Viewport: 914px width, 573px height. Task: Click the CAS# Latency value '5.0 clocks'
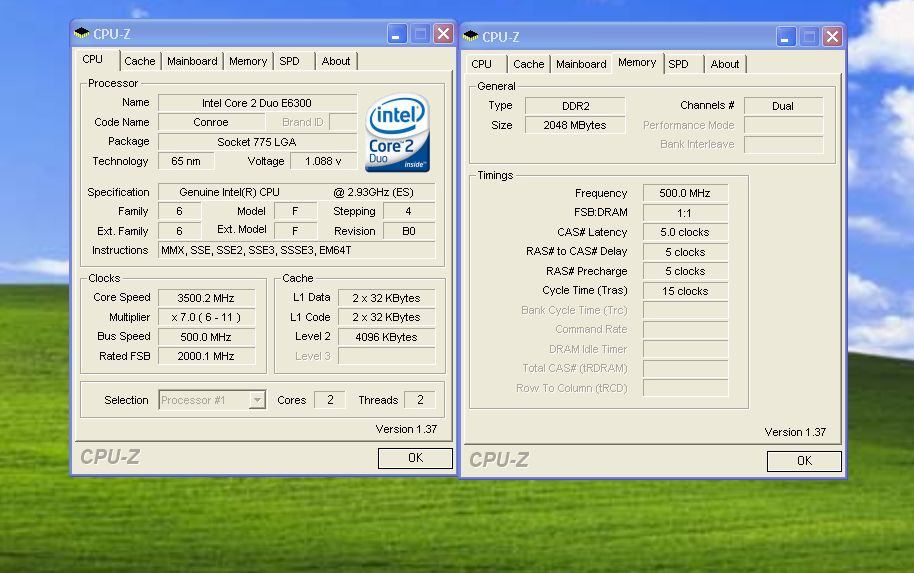tap(685, 233)
